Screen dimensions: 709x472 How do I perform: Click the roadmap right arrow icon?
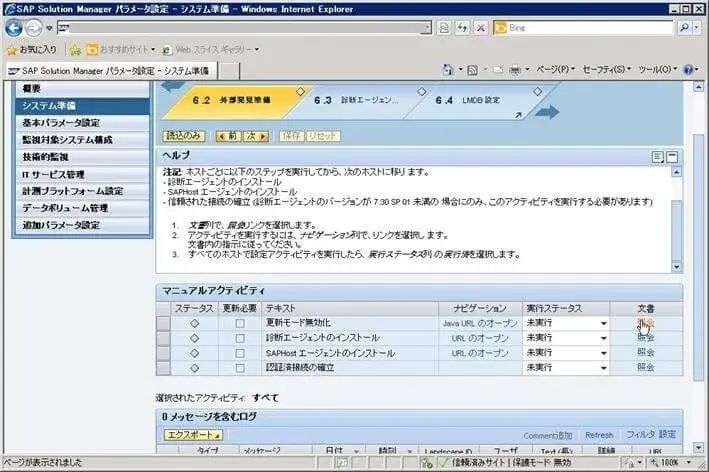[547, 112]
